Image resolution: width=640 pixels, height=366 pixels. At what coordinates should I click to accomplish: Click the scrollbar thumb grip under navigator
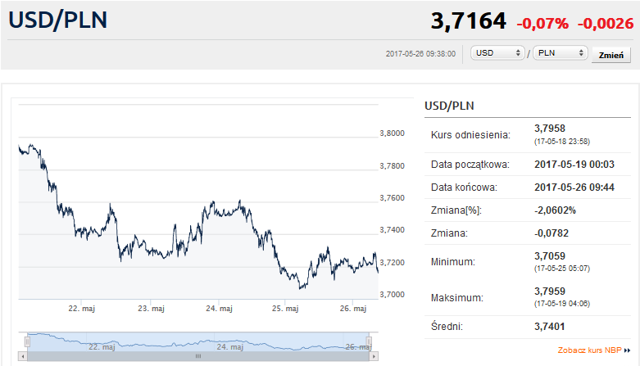pyautogui.click(x=198, y=356)
